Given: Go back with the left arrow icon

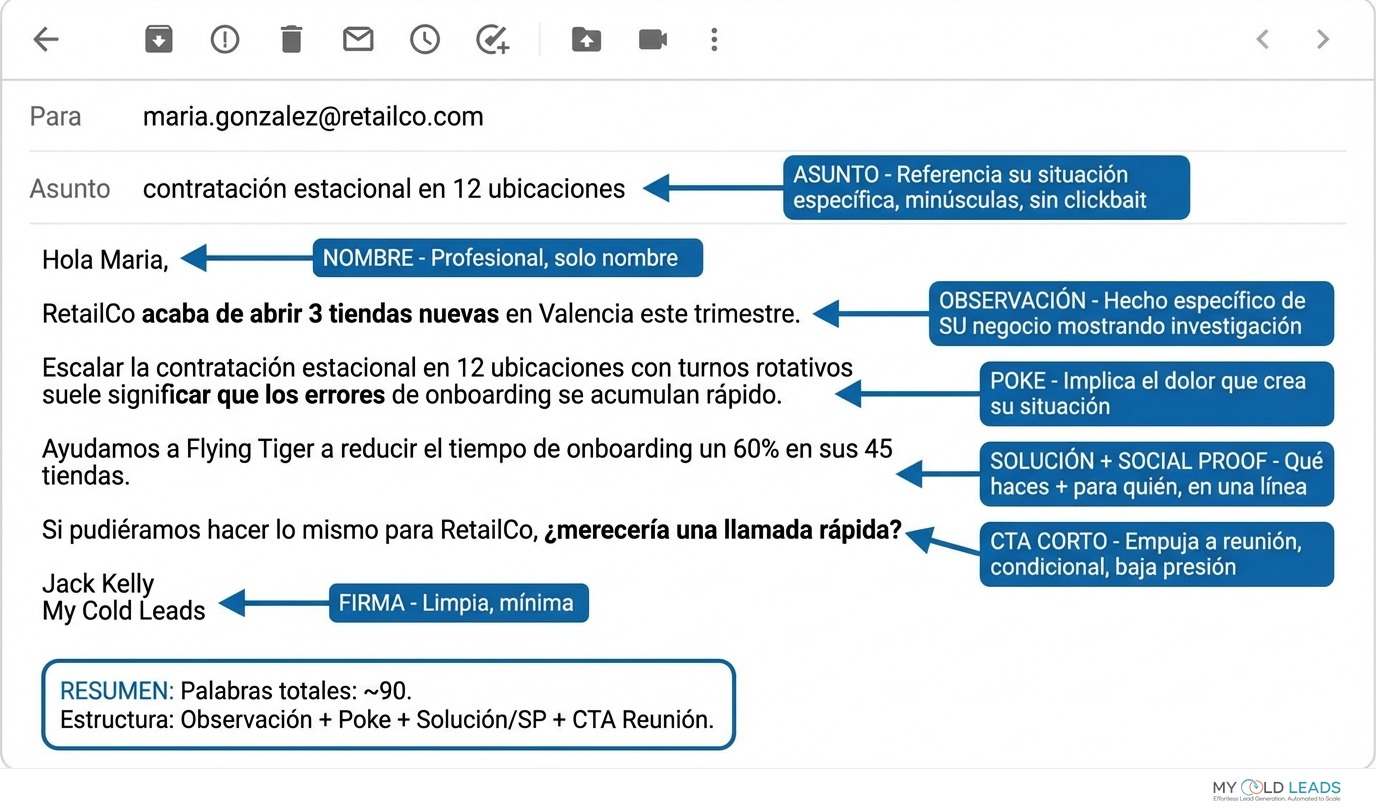Looking at the screenshot, I should tap(46, 39).
